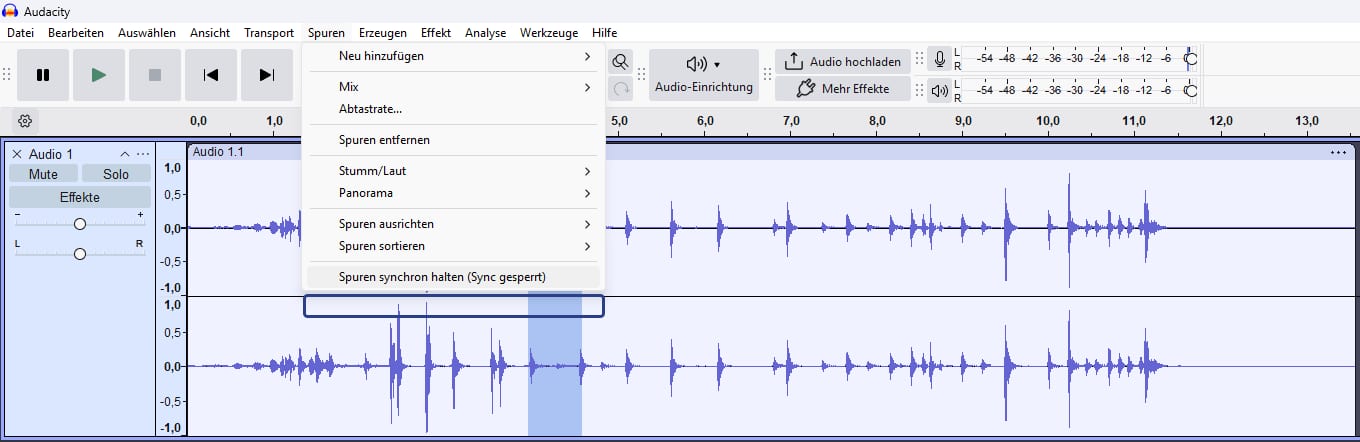Viewport: 1360px width, 442px height.
Task: Close the open Spuren menu
Action: (x=326, y=33)
